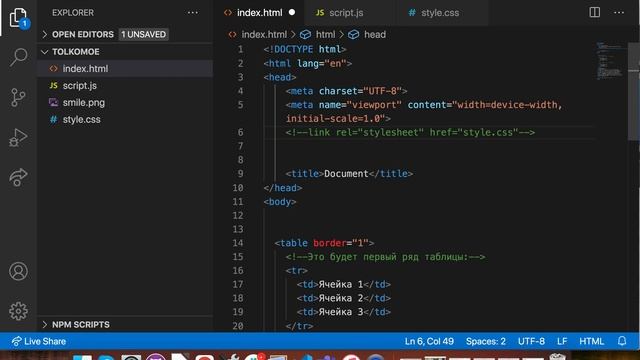Open style.css in the file tree
Screen dimensions: 640x360
tap(125, 120)
